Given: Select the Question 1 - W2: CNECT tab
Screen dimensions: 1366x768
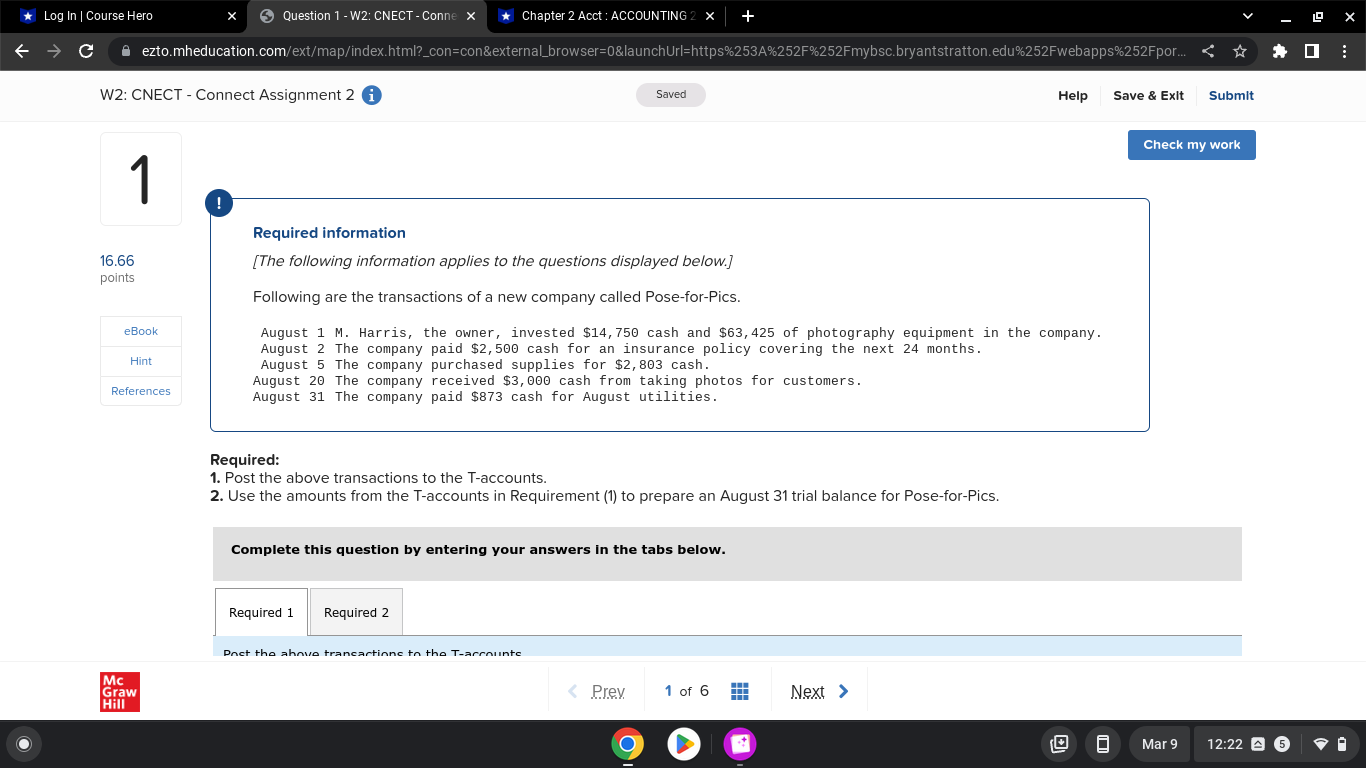Looking at the screenshot, I should 367,16.
